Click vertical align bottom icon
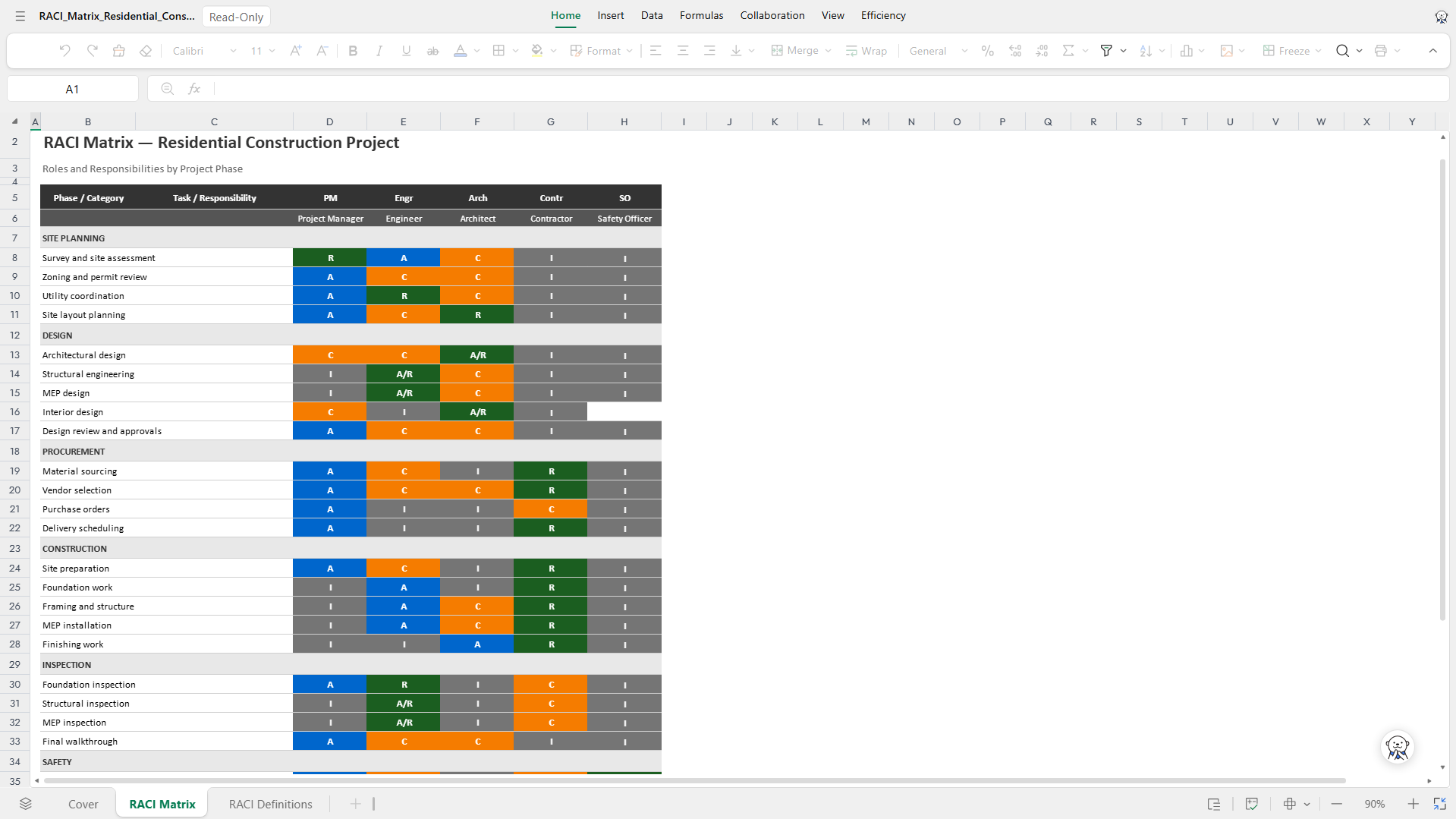 tap(736, 51)
